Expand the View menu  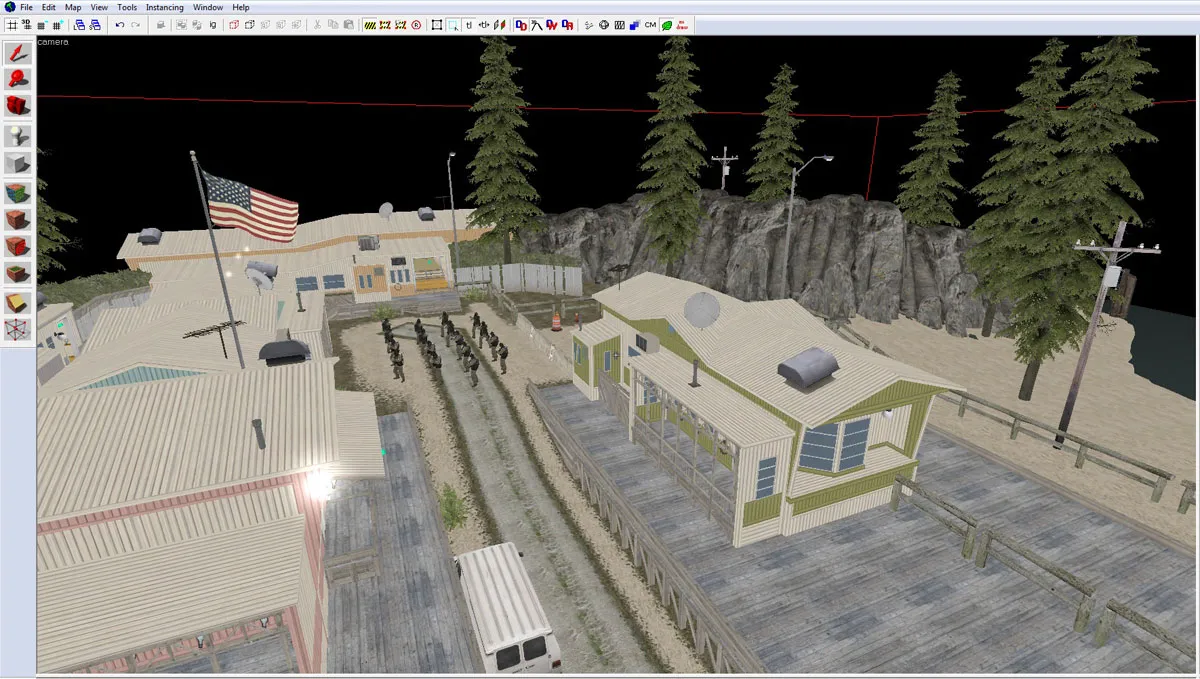99,7
